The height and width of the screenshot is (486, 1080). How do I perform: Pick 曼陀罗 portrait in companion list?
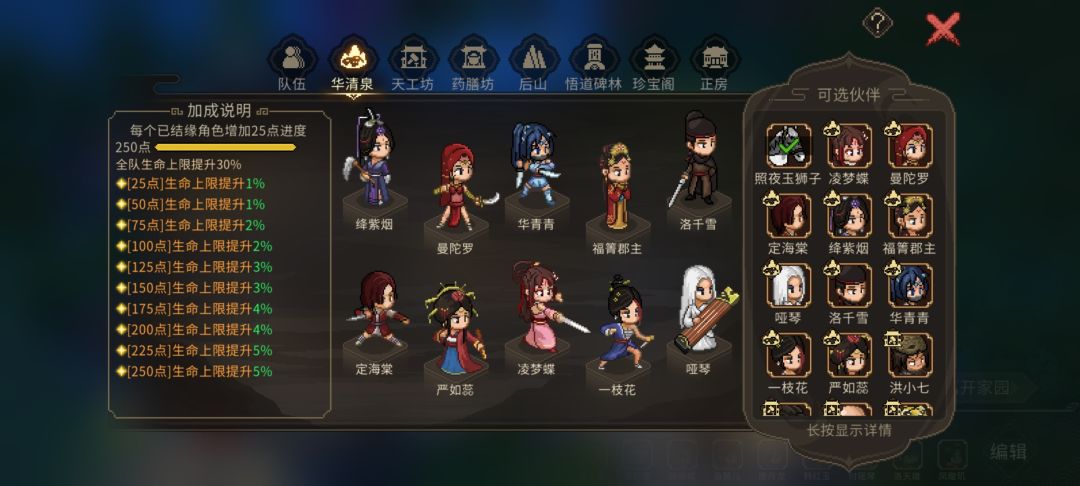(910, 145)
